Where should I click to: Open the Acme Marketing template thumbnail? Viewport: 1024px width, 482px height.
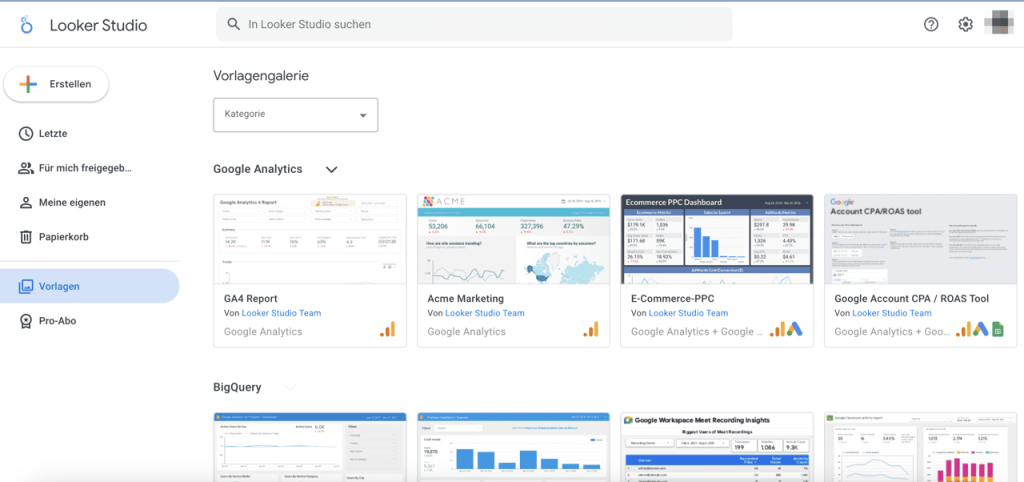(513, 239)
